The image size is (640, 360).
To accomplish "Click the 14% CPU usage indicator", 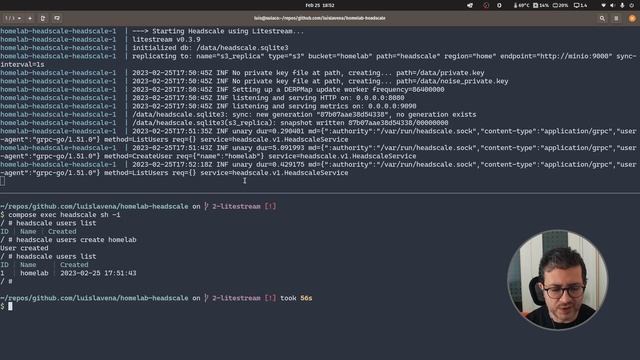I will (x=541, y=5).
